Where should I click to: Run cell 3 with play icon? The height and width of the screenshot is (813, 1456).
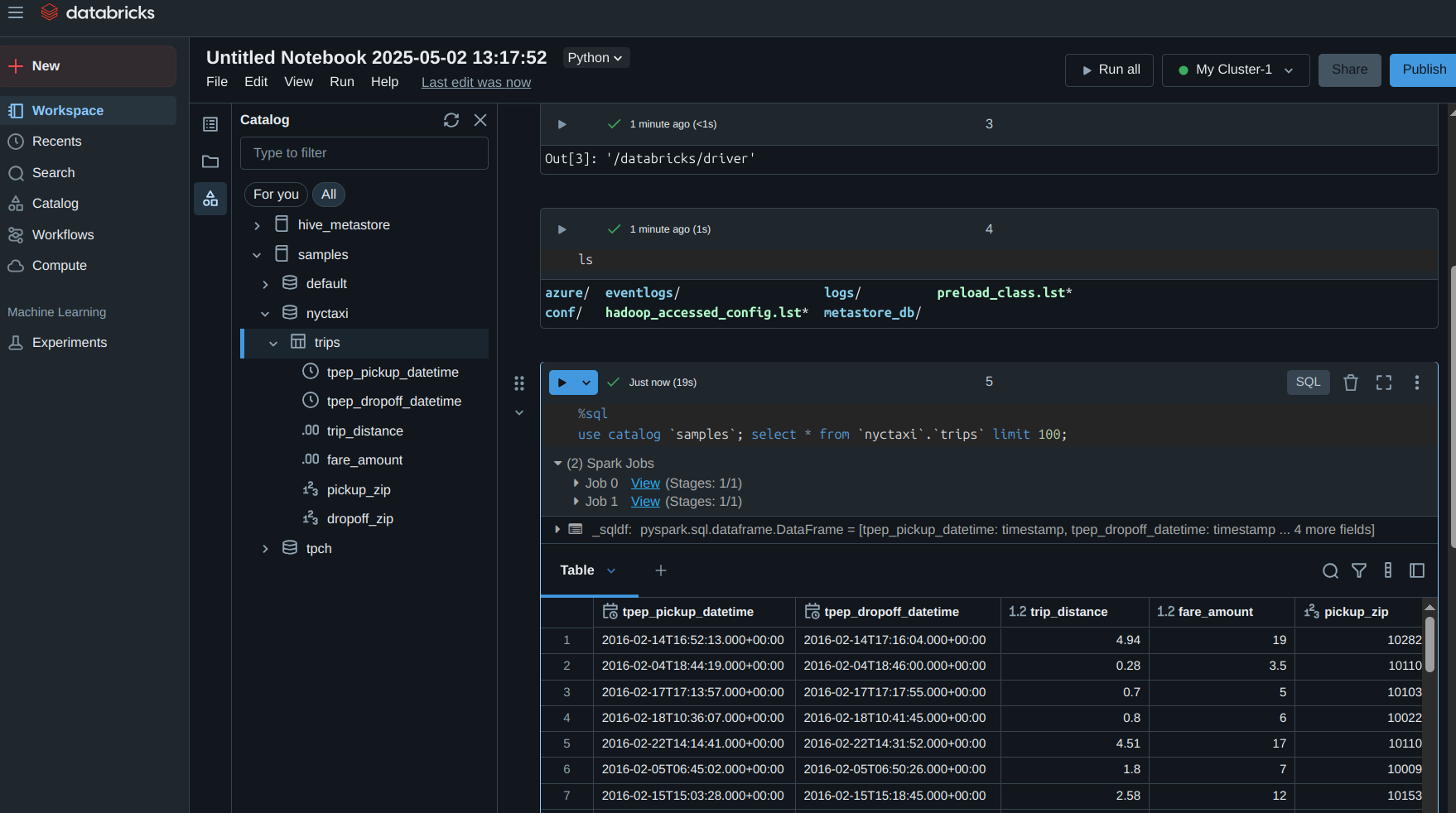(562, 124)
